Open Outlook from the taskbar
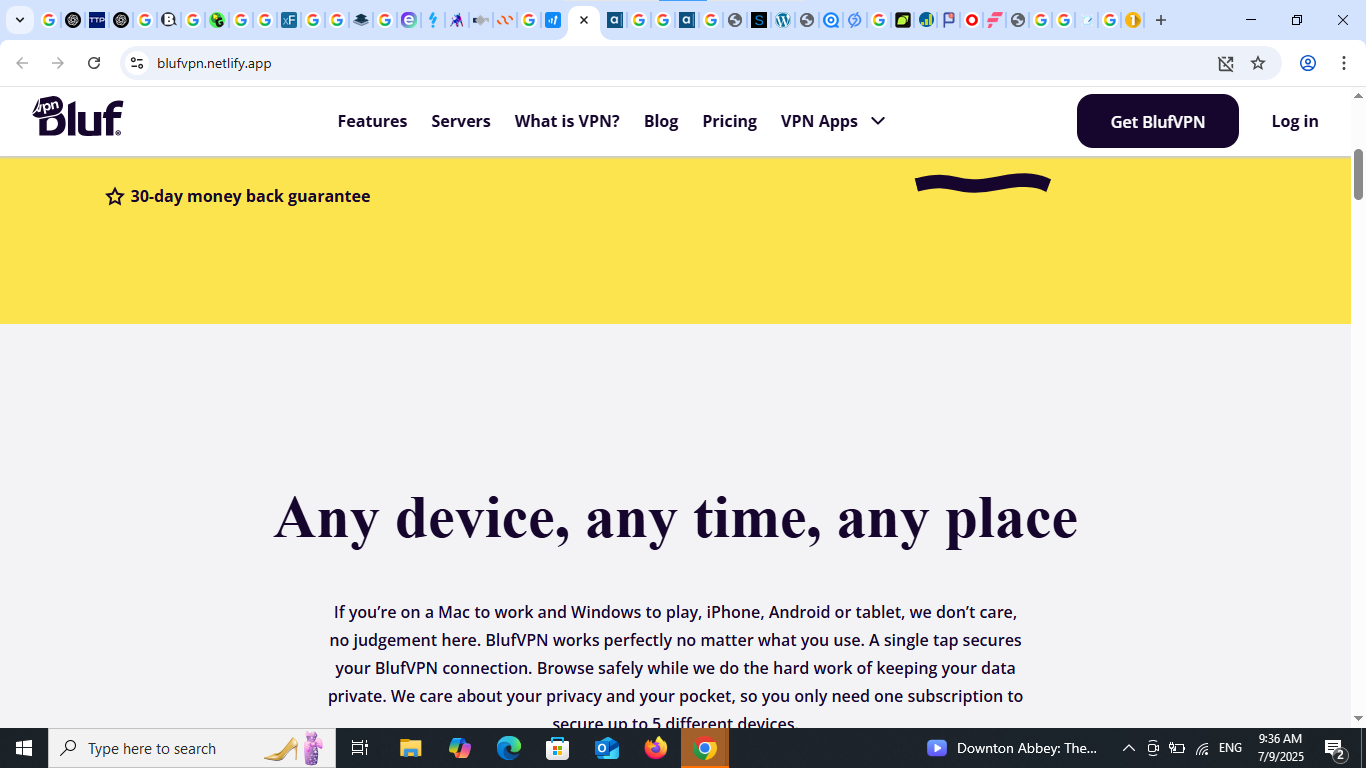The image size is (1366, 768). click(607, 748)
